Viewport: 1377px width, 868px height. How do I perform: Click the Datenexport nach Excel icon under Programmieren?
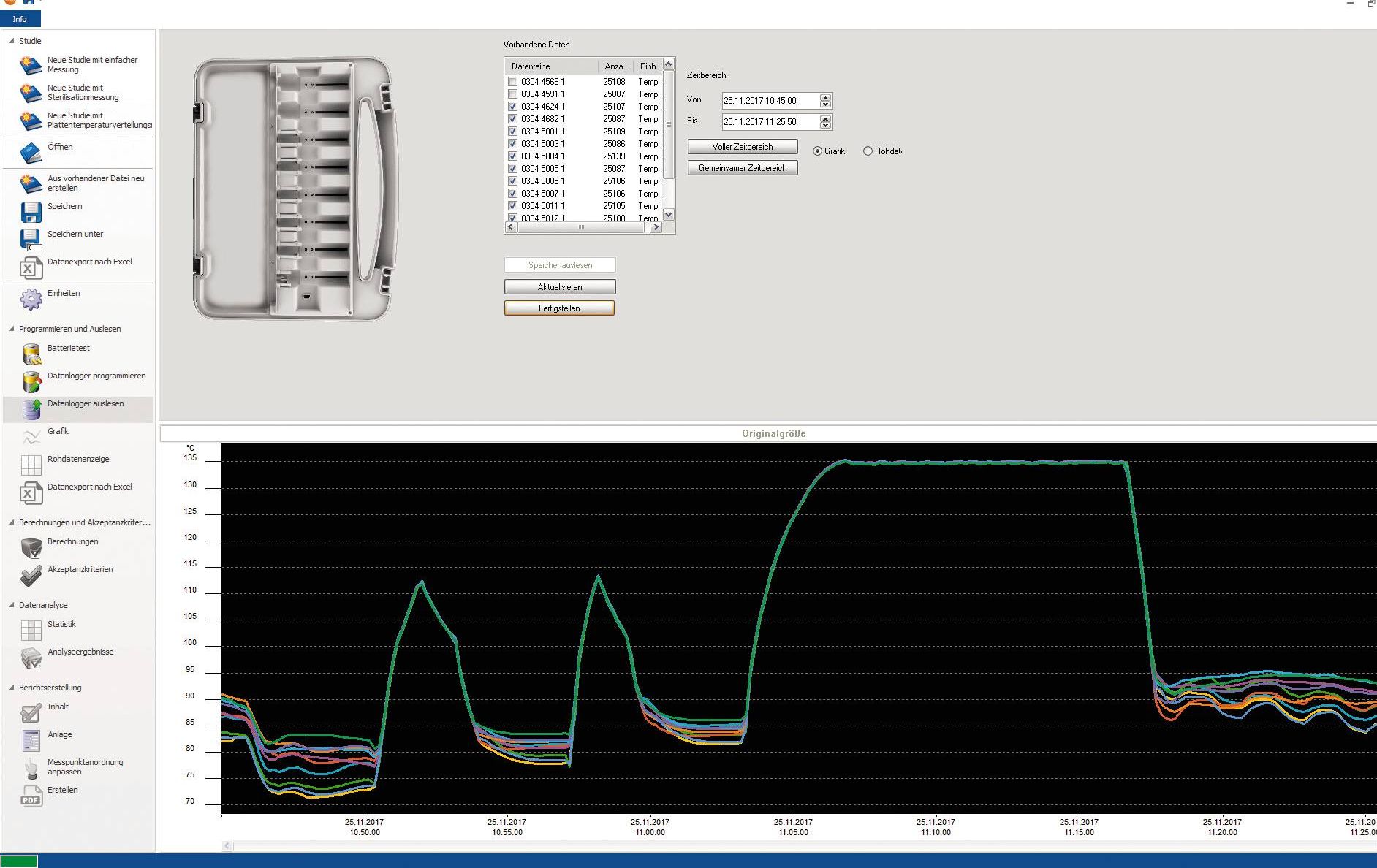tap(31, 493)
